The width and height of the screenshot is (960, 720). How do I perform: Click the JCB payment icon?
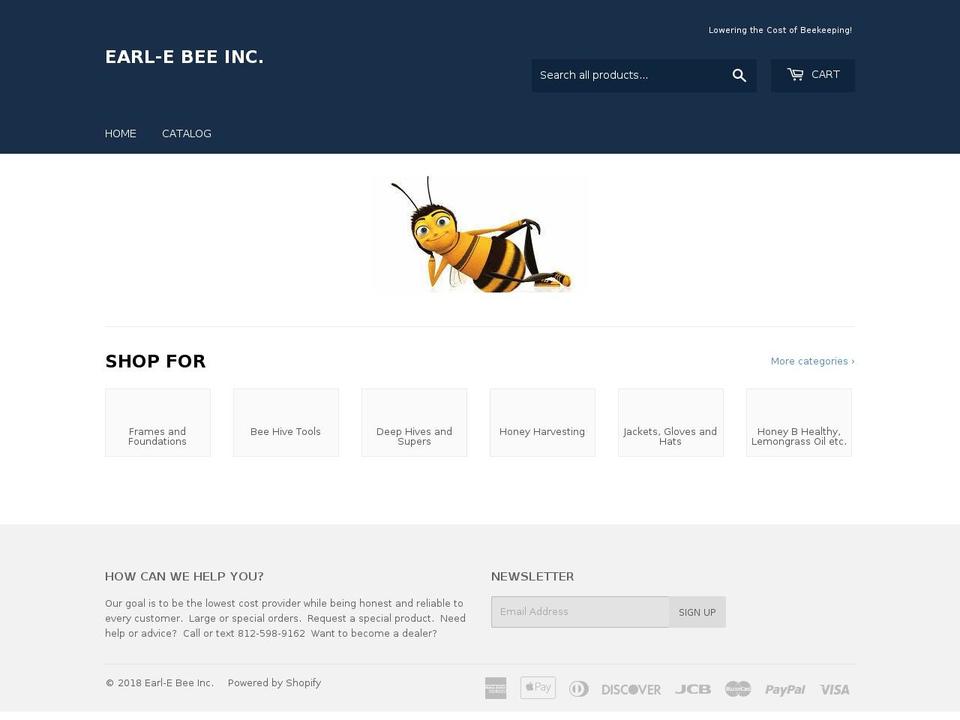pyautogui.click(x=692, y=689)
